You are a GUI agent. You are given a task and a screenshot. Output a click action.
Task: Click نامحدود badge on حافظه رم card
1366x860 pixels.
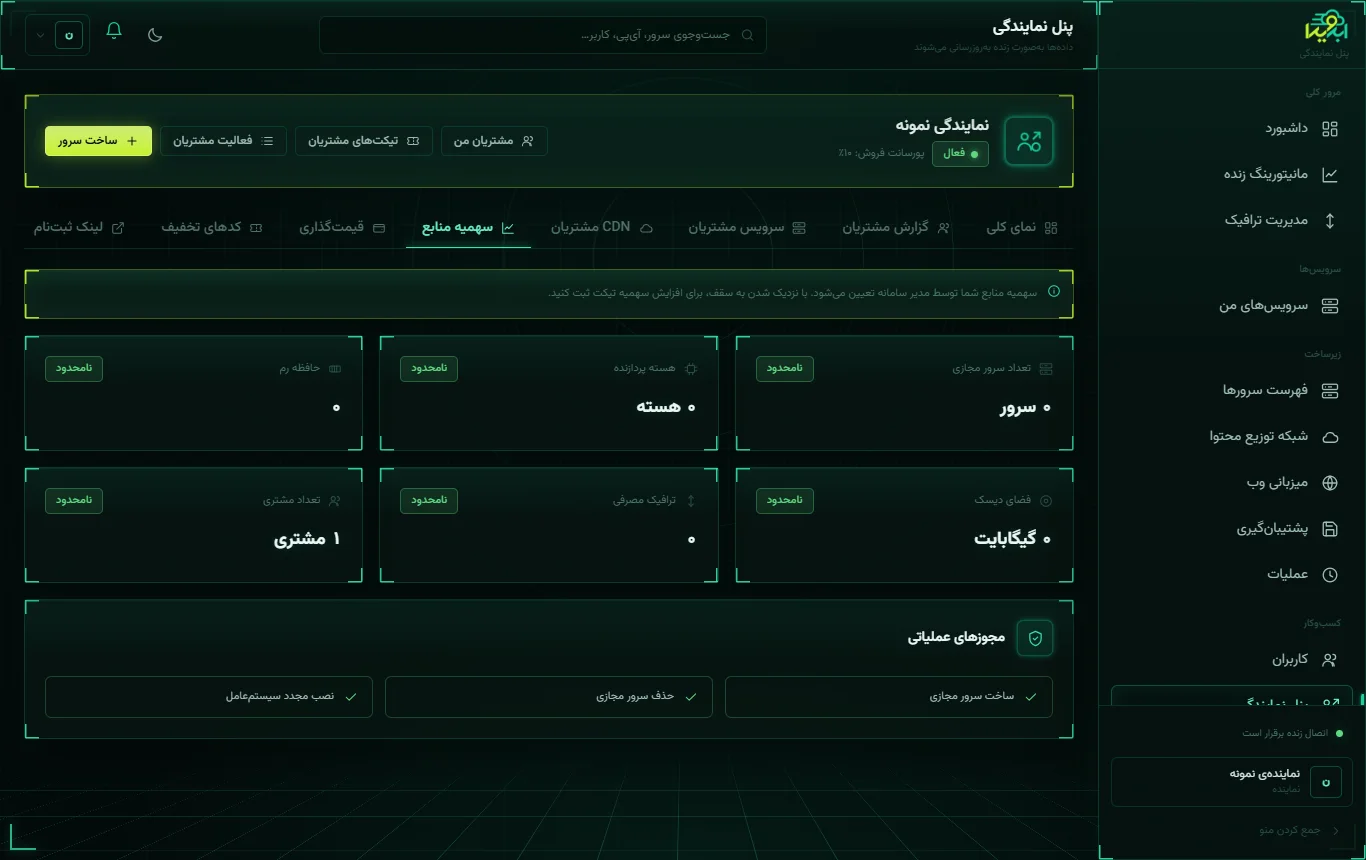pos(74,368)
